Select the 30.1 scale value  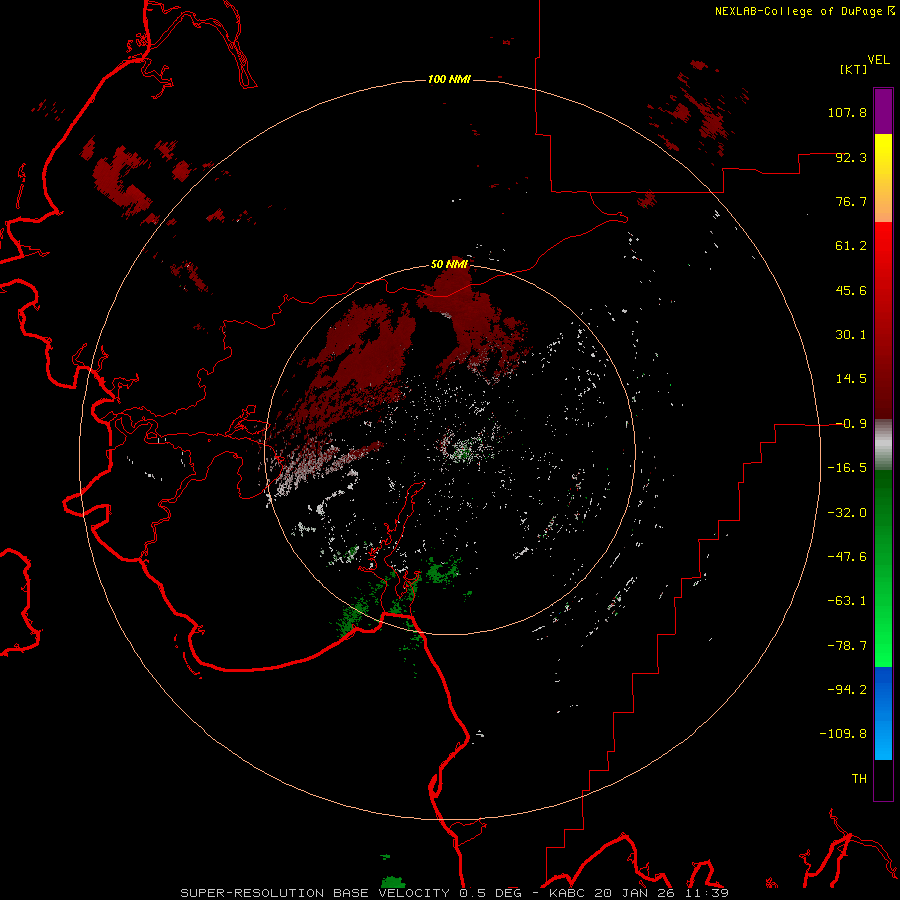click(851, 335)
